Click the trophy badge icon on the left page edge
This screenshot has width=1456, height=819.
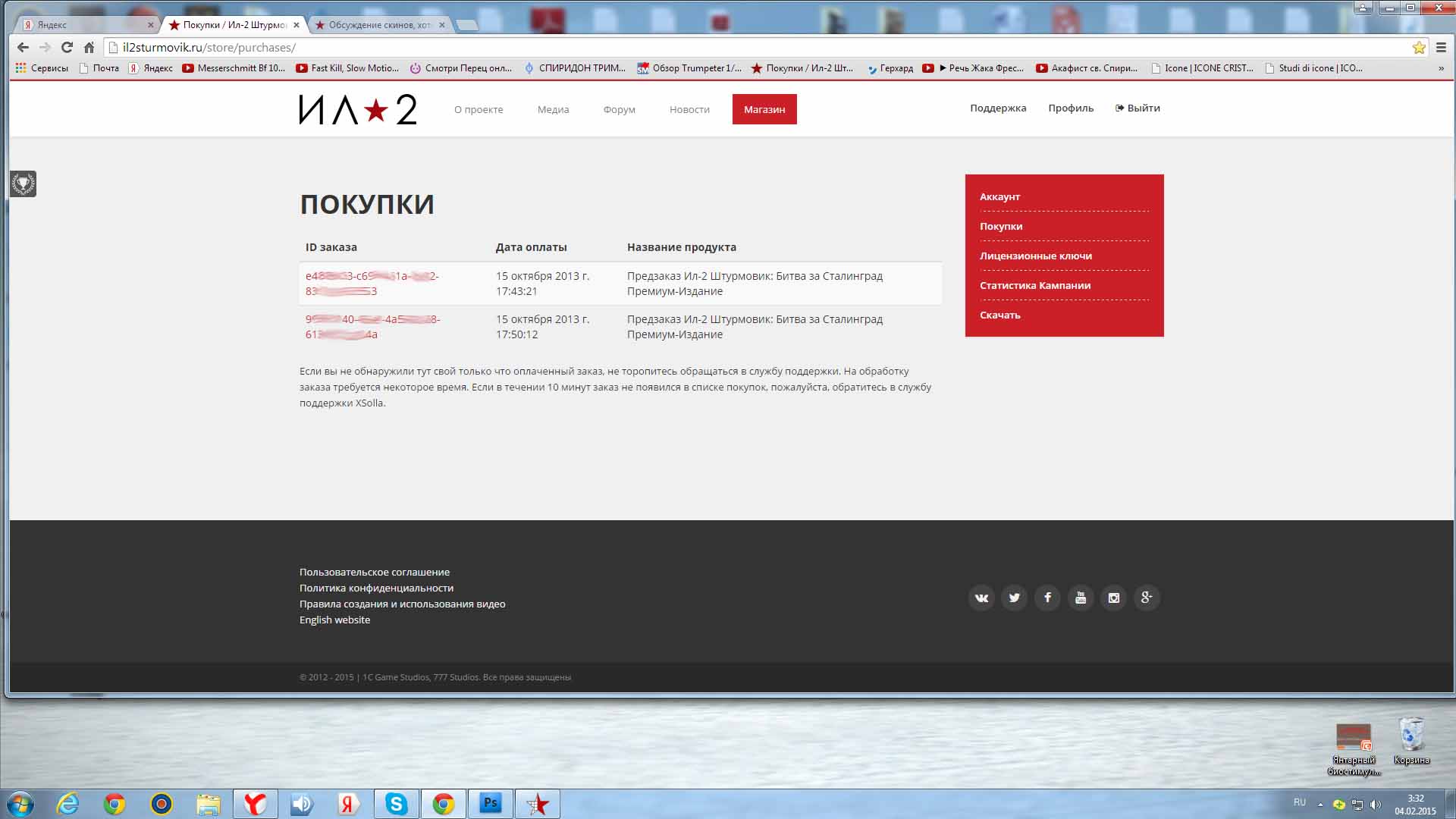point(23,184)
